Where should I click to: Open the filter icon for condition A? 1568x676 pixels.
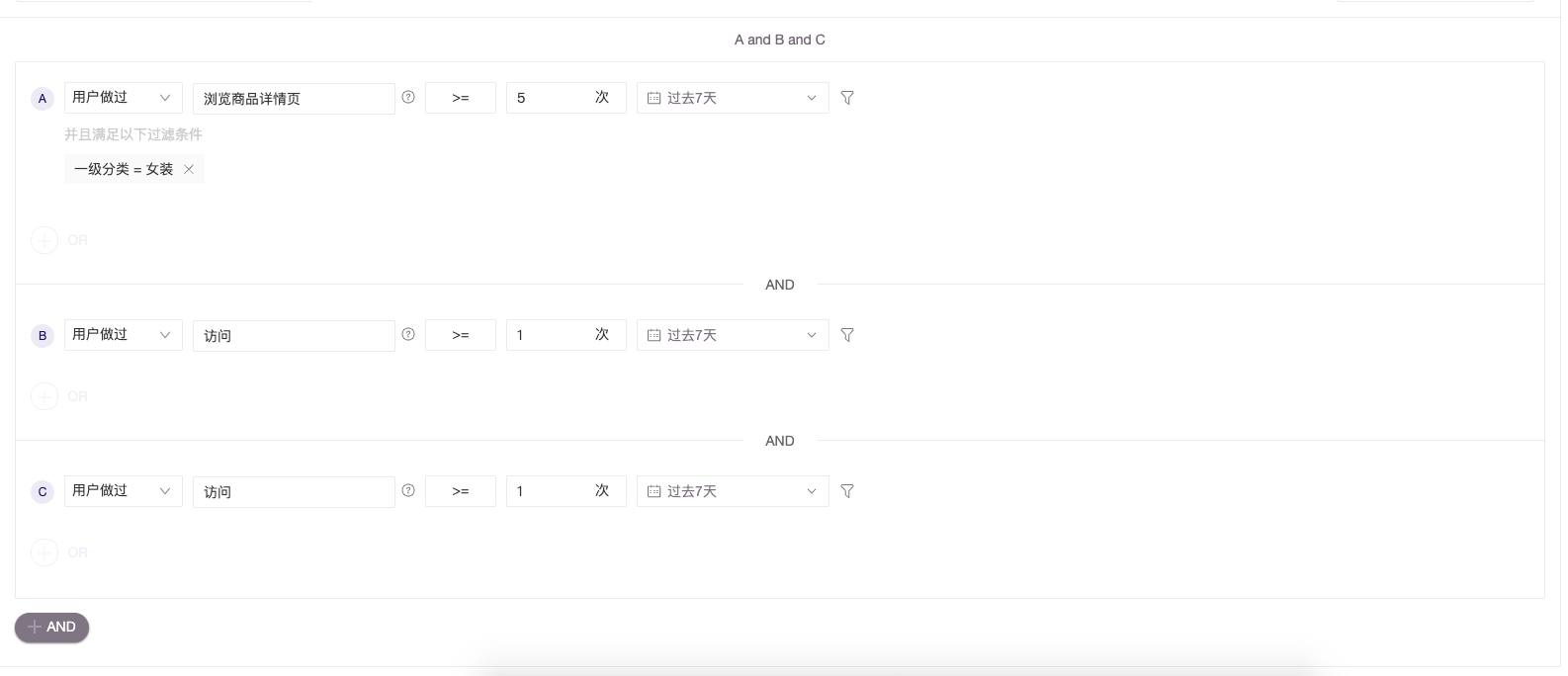847,98
